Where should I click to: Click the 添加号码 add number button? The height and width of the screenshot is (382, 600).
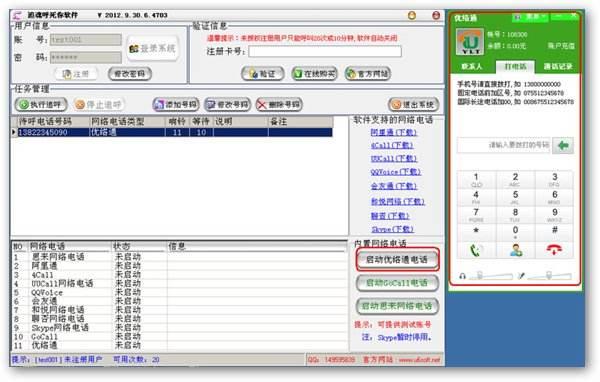176,104
